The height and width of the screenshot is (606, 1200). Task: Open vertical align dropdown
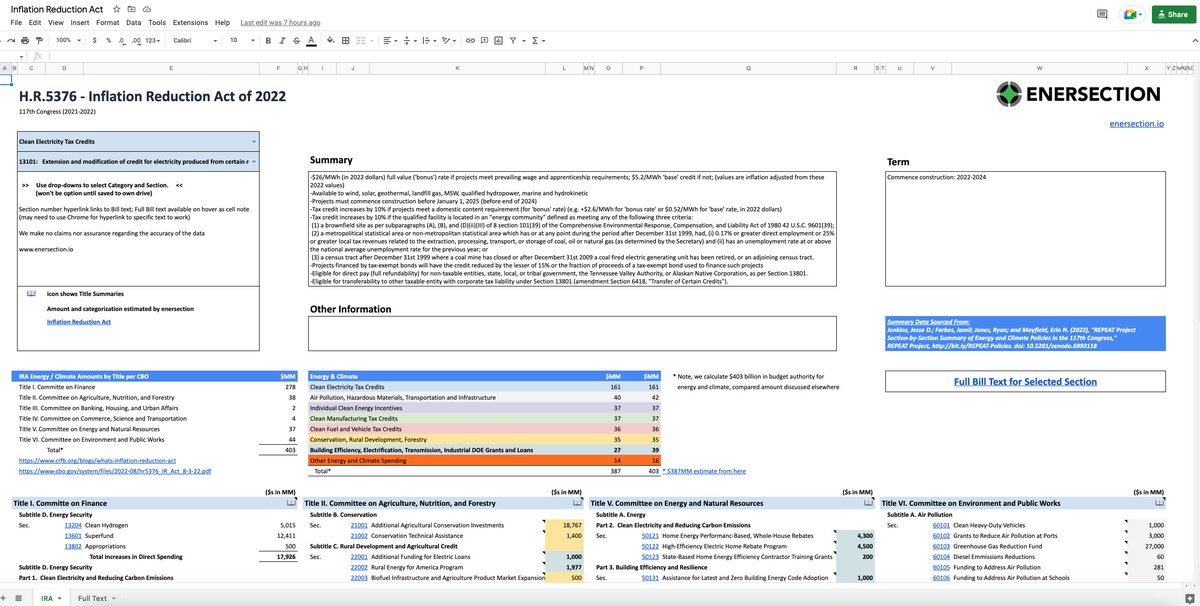click(409, 40)
